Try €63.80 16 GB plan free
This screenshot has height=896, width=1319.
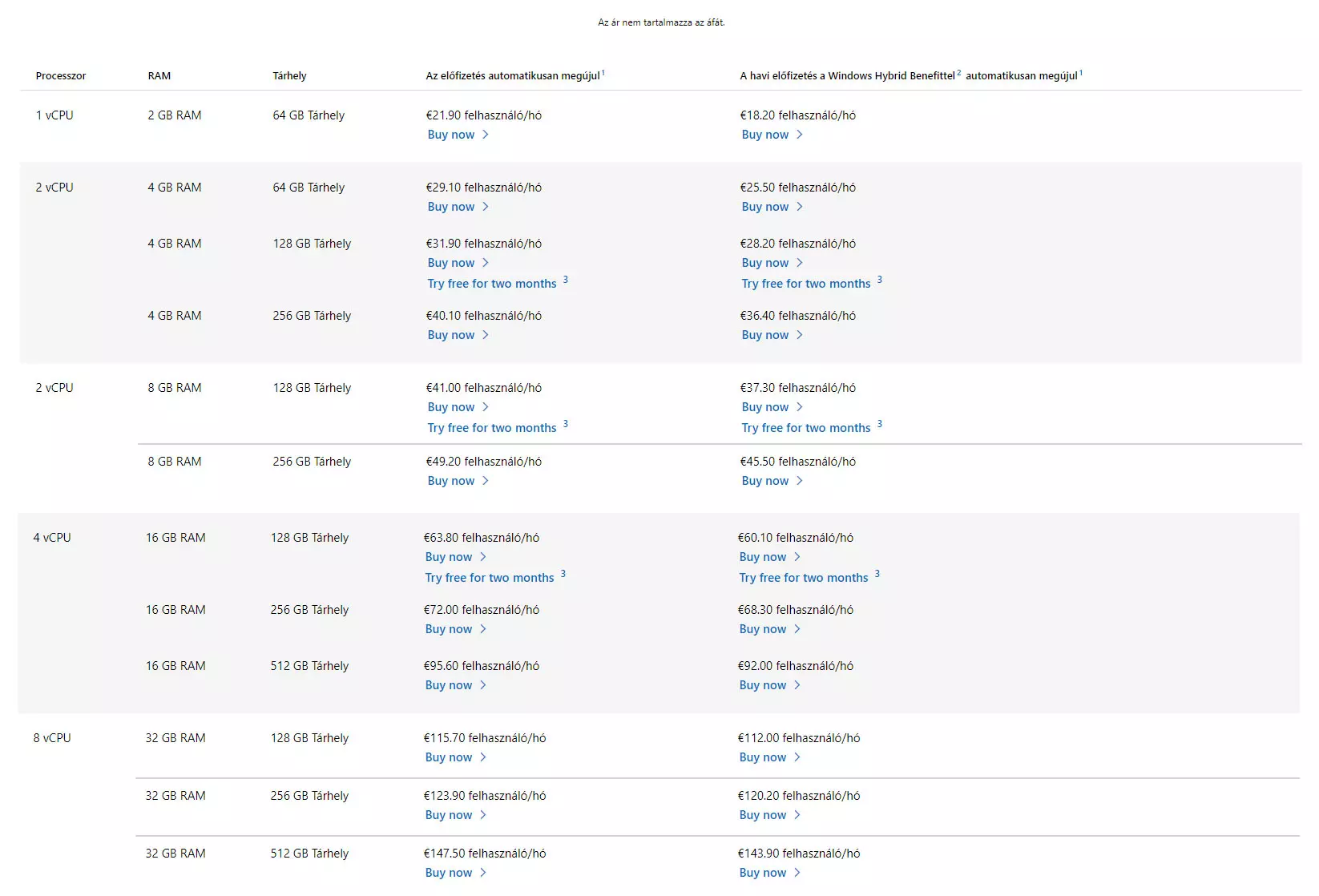tap(490, 578)
